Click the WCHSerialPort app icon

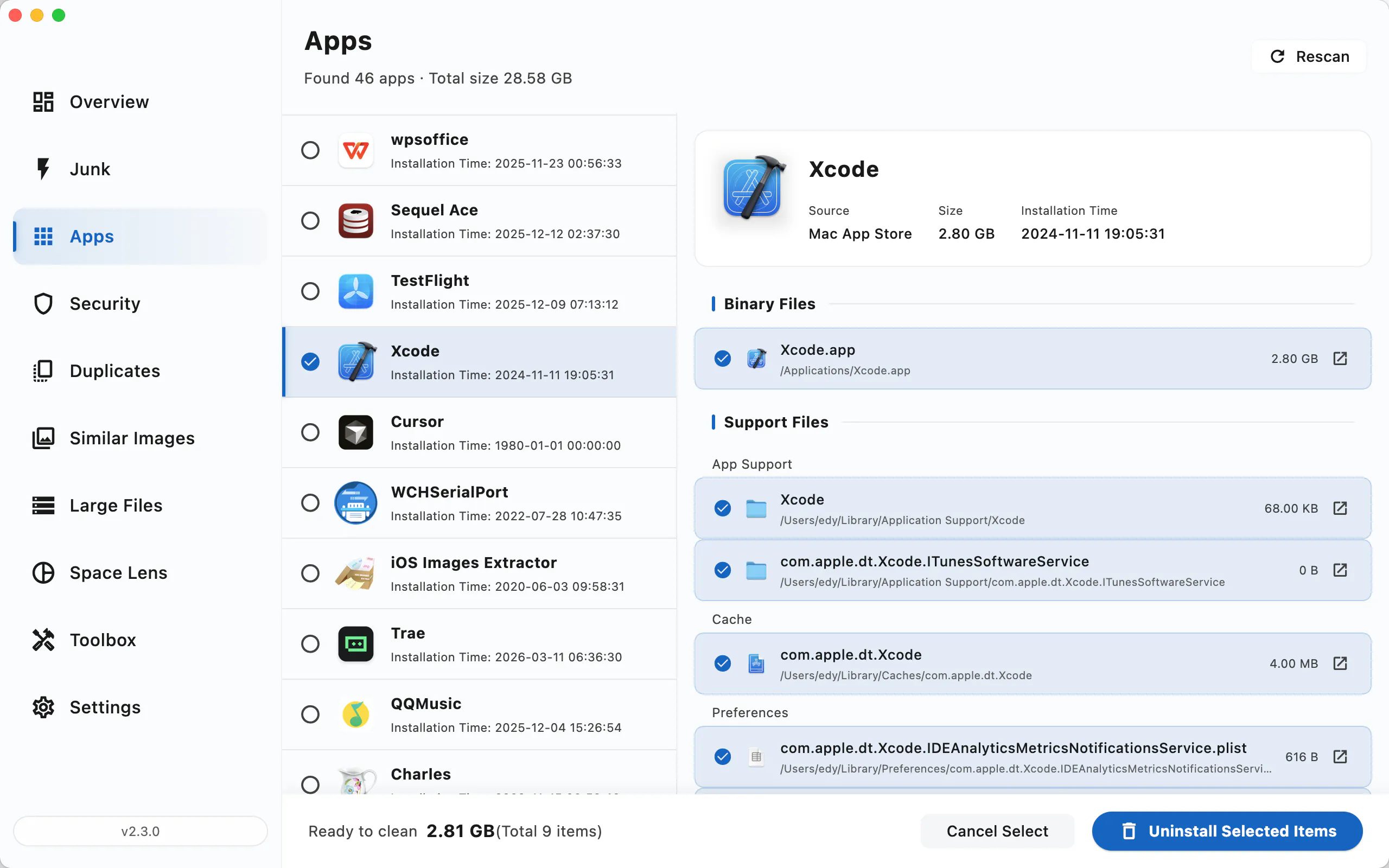(x=356, y=503)
